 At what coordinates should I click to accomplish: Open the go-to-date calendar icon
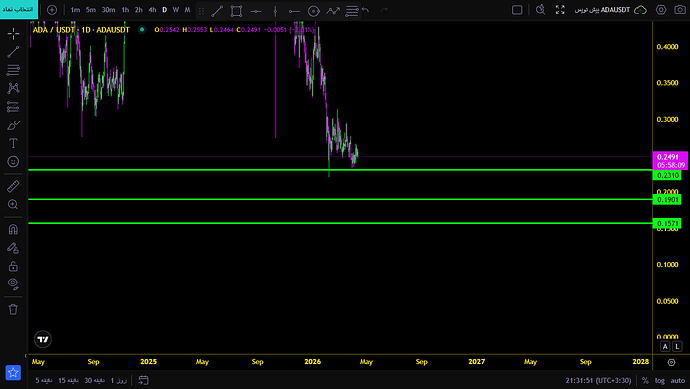point(143,380)
